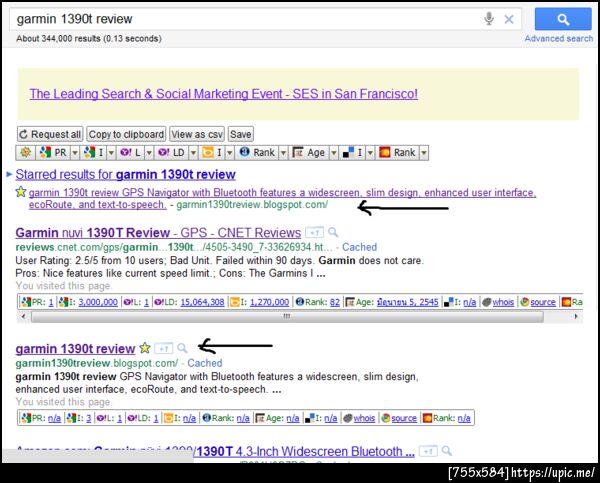Open 'Garmin nuvi 1390T Review - CNET Reviews' result

(x=158, y=233)
